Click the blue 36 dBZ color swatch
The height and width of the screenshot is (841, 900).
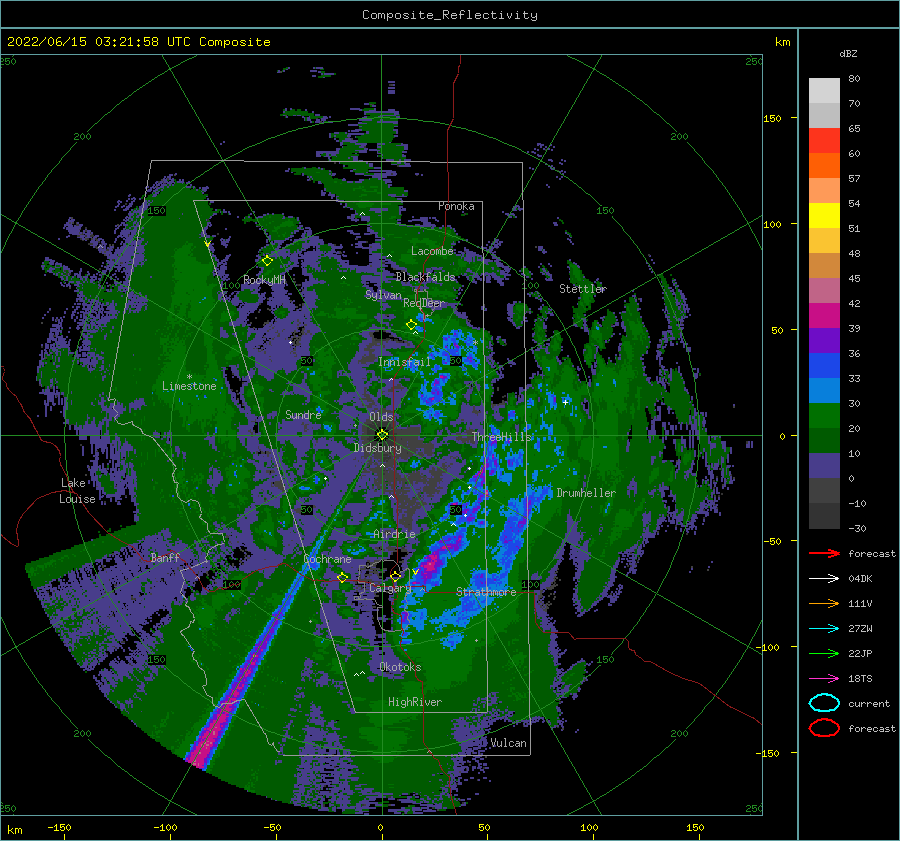tap(824, 366)
